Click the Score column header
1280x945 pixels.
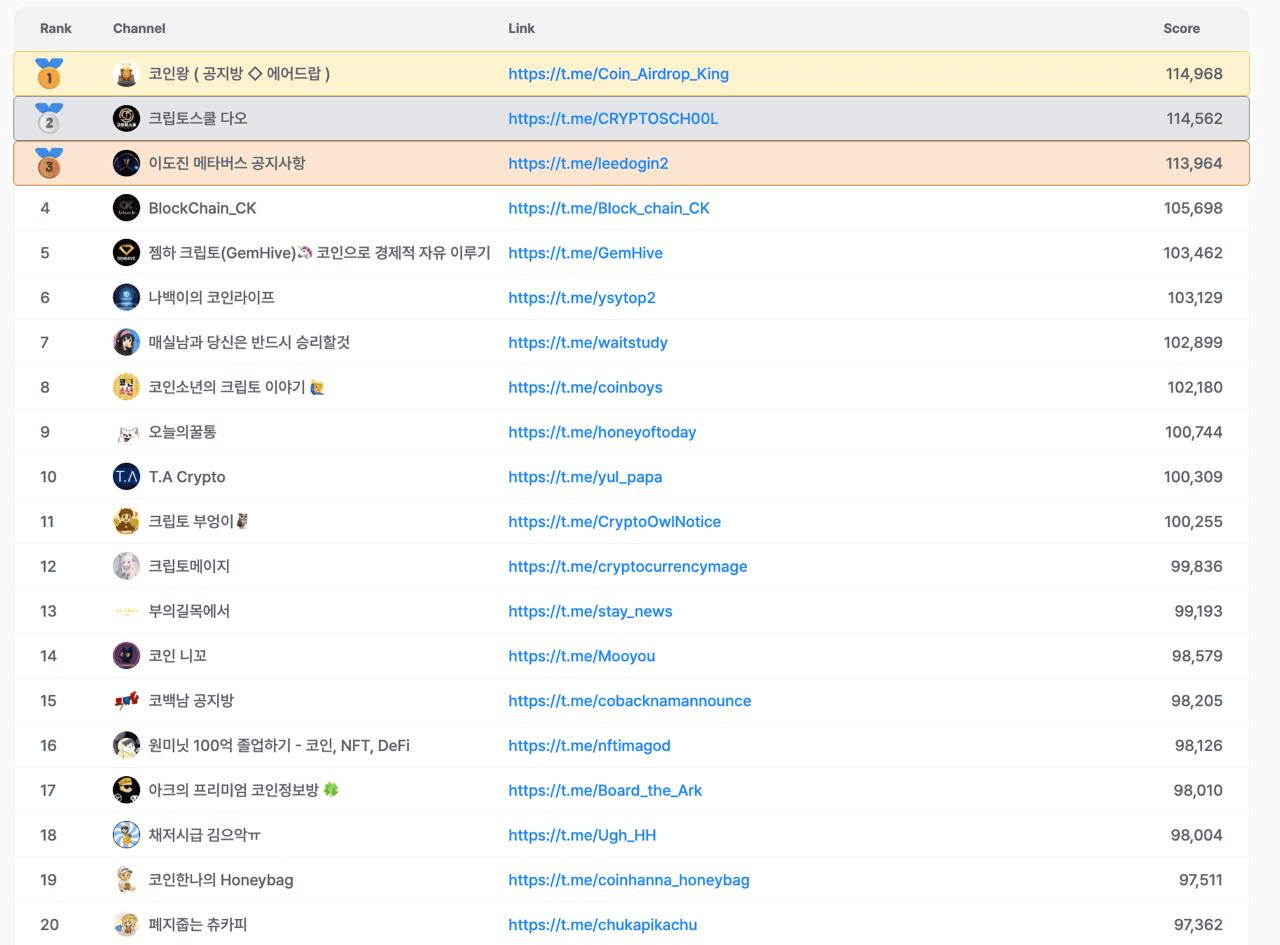pos(1181,28)
